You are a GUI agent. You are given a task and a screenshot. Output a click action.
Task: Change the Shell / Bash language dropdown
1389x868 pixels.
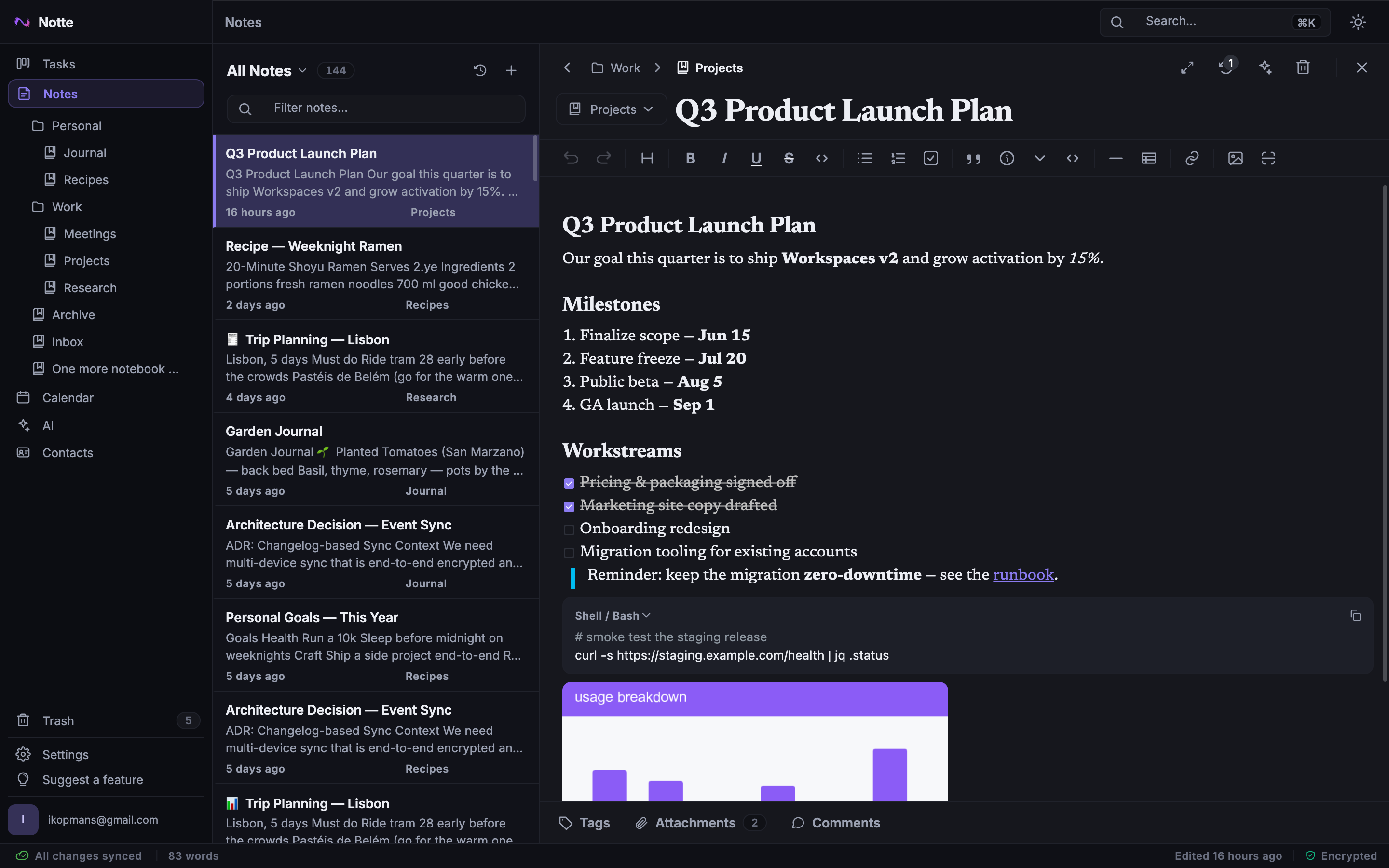[x=613, y=615]
